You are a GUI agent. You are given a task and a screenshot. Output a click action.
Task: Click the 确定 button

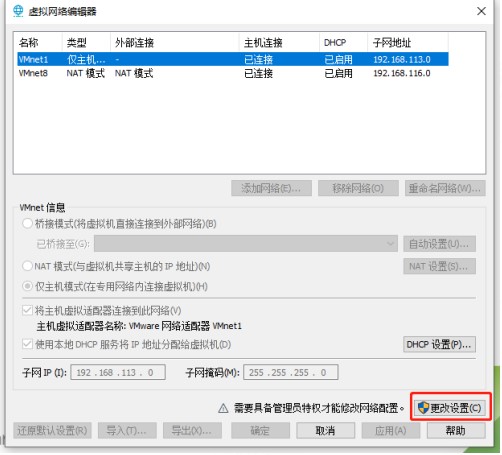tap(260, 430)
